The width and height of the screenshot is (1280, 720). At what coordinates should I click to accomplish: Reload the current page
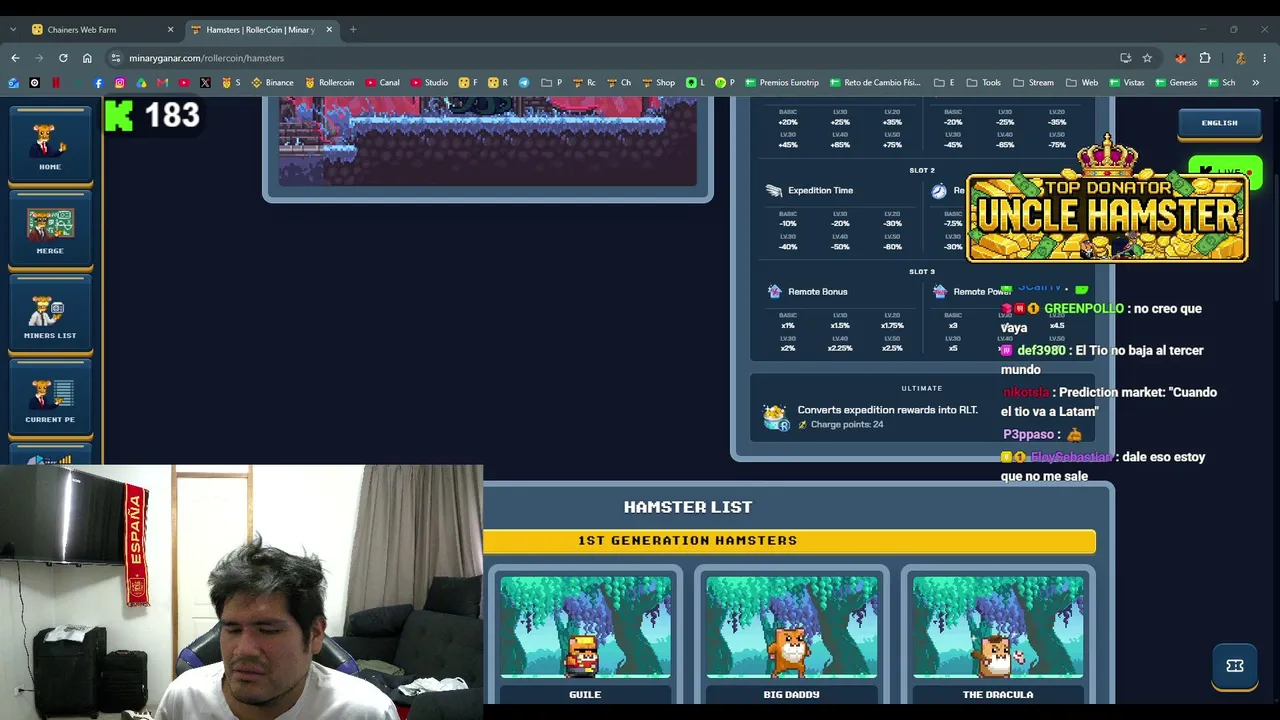coord(63,58)
